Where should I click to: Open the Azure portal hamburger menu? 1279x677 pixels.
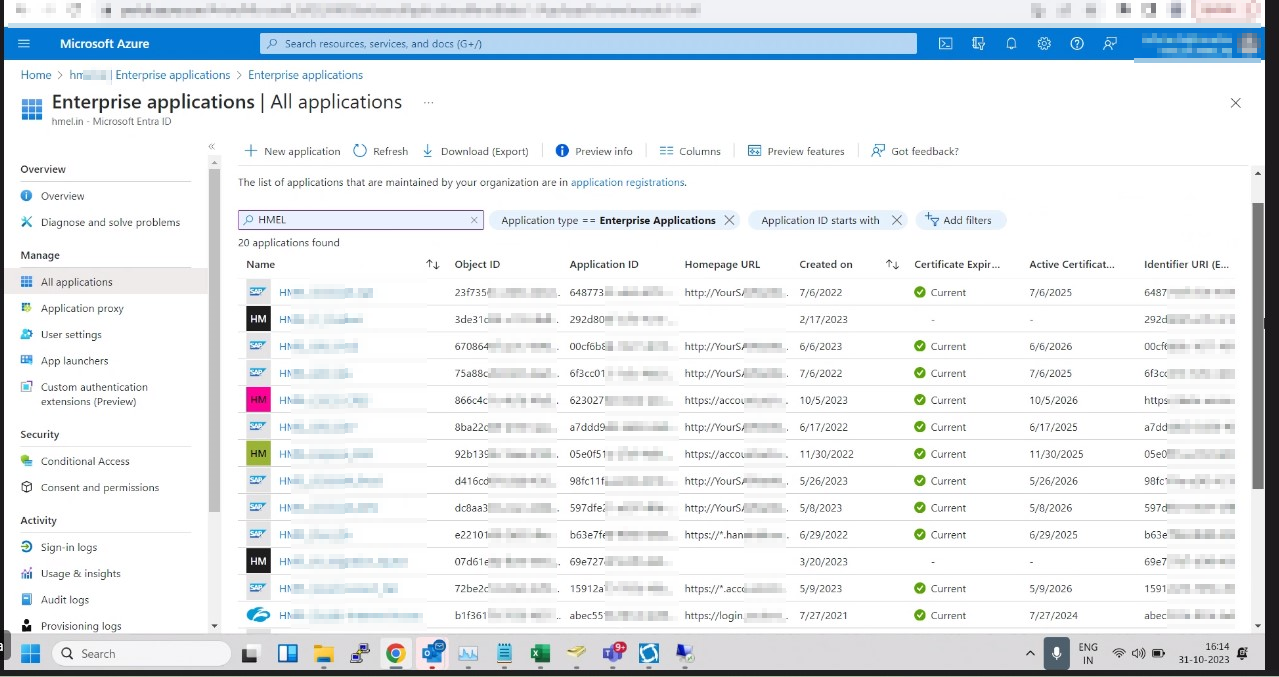tap(24, 44)
